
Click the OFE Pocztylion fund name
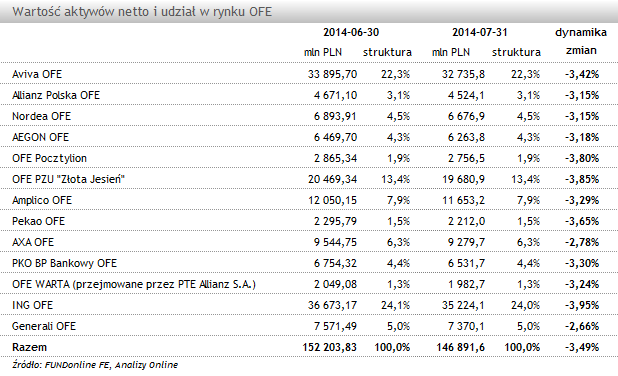[x=49, y=158]
